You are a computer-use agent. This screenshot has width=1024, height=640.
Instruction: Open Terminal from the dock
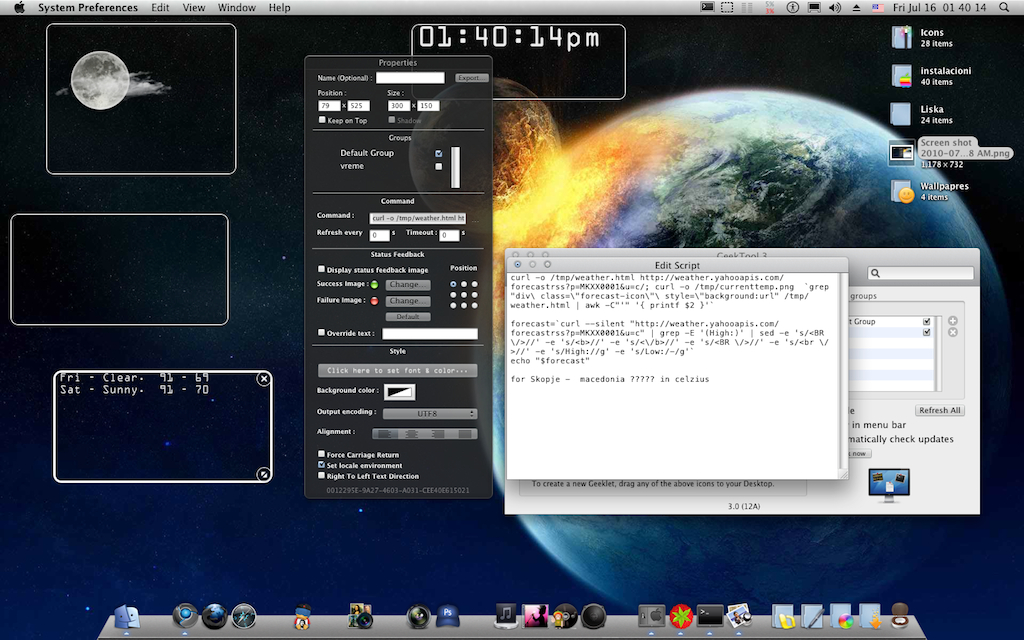710,616
